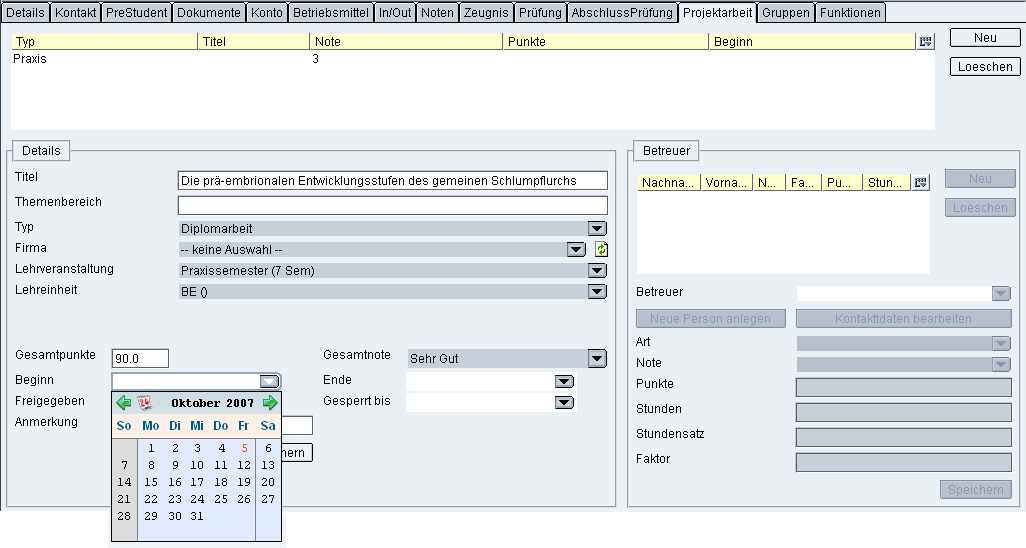This screenshot has height=548, width=1026.
Task: Refresh the Firma list with green icon
Action: (x=602, y=249)
